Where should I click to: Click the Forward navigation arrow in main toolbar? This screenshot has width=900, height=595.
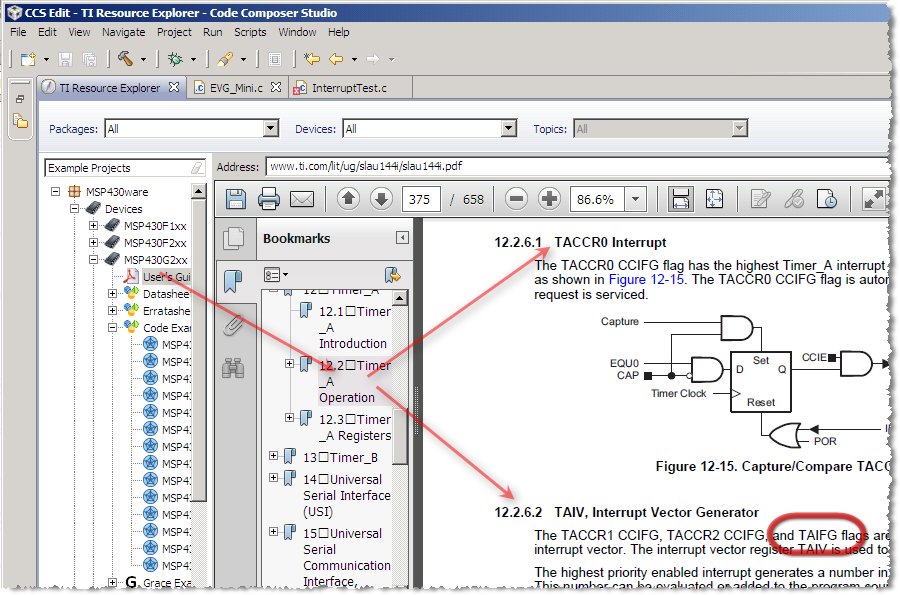[x=373, y=59]
